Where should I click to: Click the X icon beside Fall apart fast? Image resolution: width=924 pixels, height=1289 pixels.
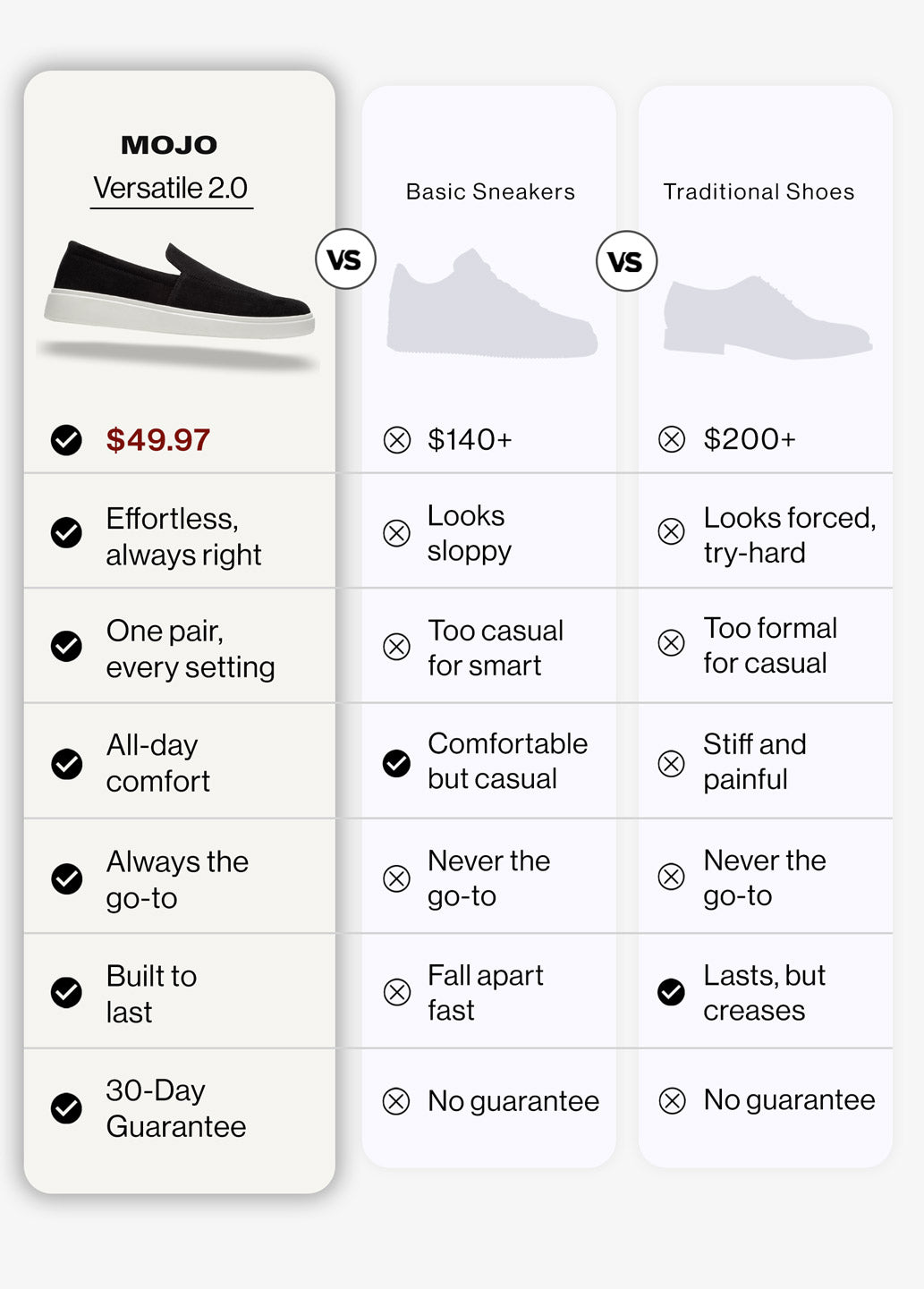pyautogui.click(x=397, y=992)
